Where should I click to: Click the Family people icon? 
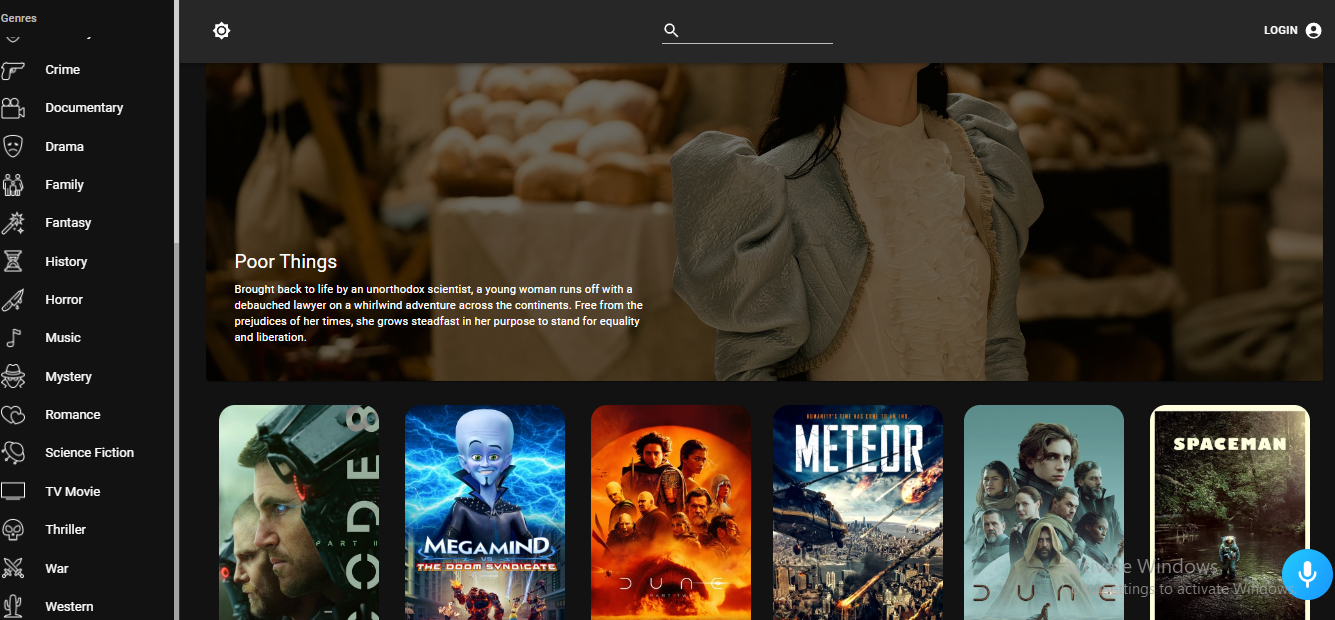pos(13,185)
